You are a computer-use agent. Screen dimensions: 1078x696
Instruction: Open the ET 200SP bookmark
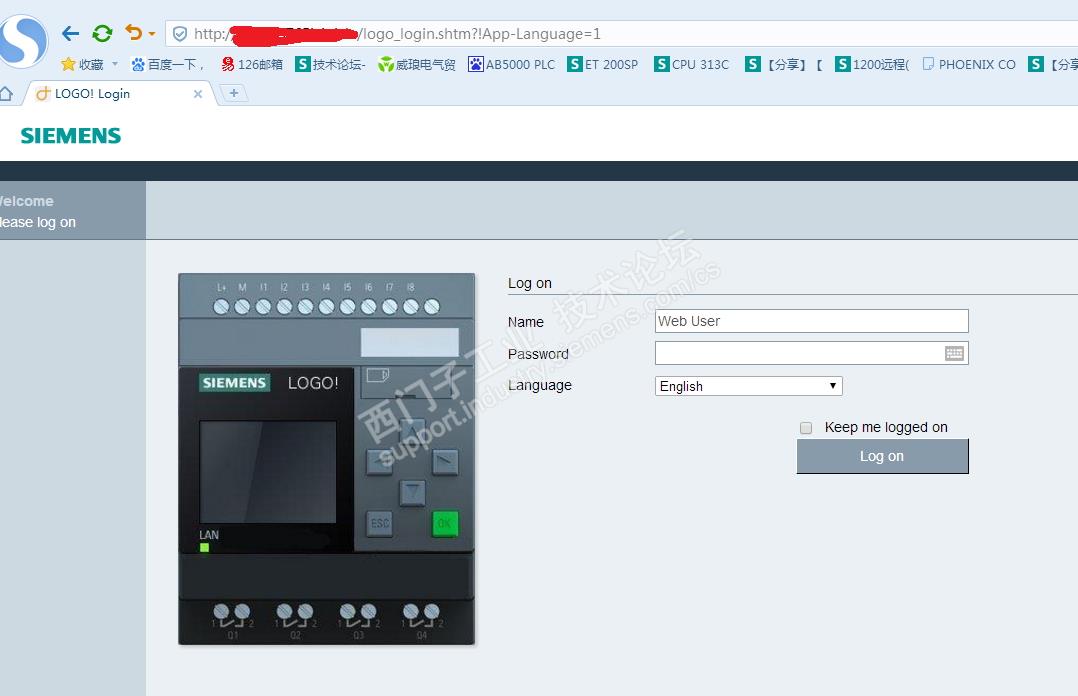(x=603, y=64)
